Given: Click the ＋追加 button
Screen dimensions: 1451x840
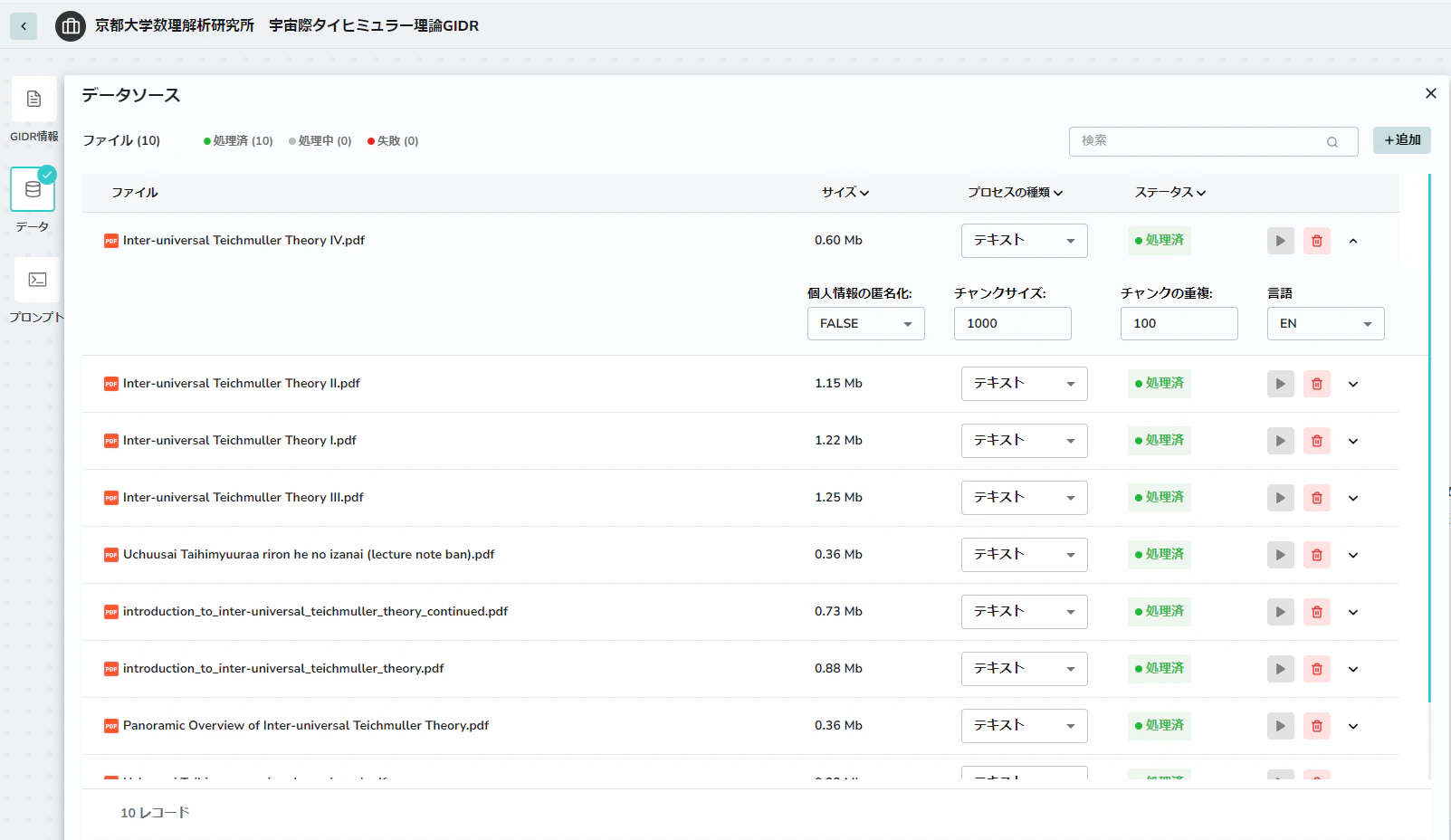Looking at the screenshot, I should tap(1402, 140).
